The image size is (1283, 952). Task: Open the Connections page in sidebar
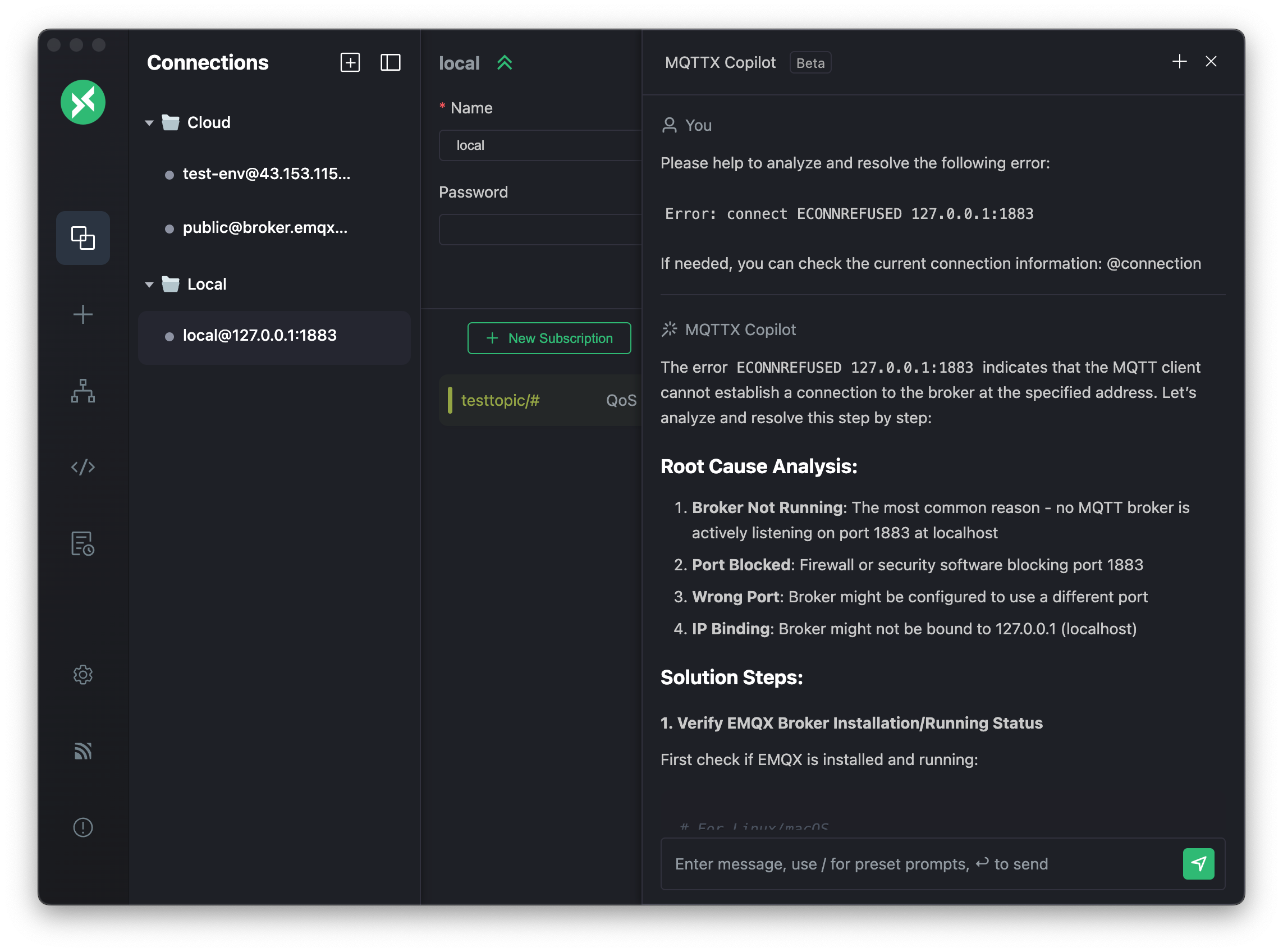(x=83, y=237)
